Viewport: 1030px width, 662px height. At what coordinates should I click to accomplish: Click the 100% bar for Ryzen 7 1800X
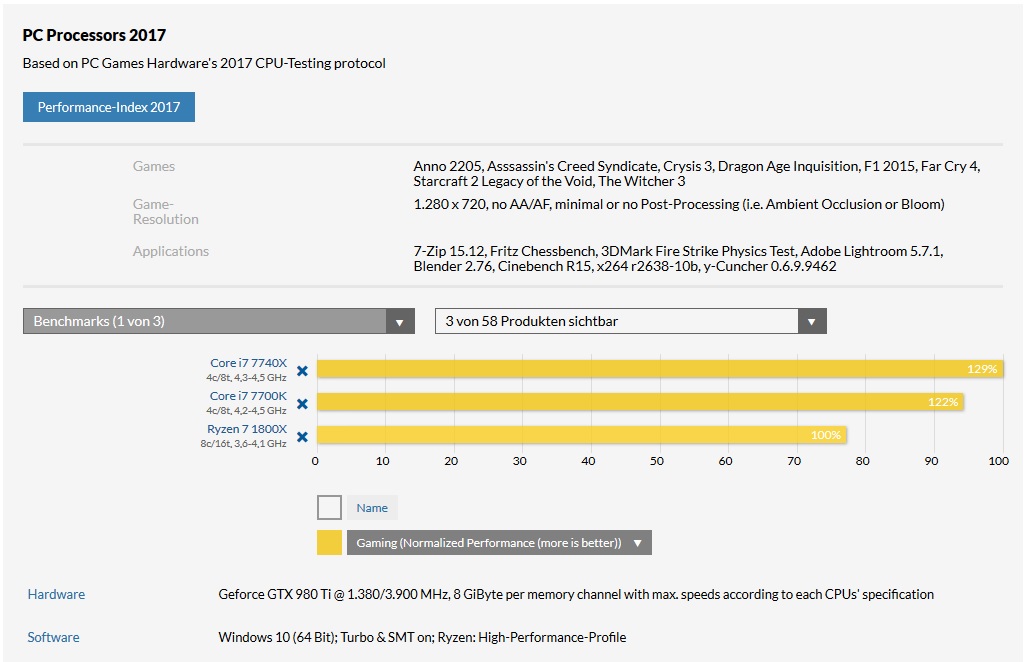coord(582,435)
